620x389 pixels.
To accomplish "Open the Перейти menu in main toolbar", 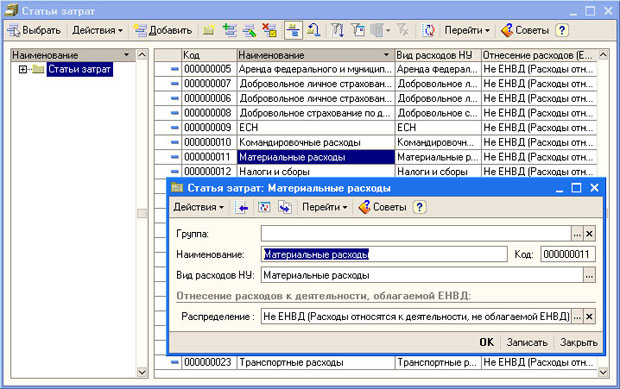I will (467, 30).
